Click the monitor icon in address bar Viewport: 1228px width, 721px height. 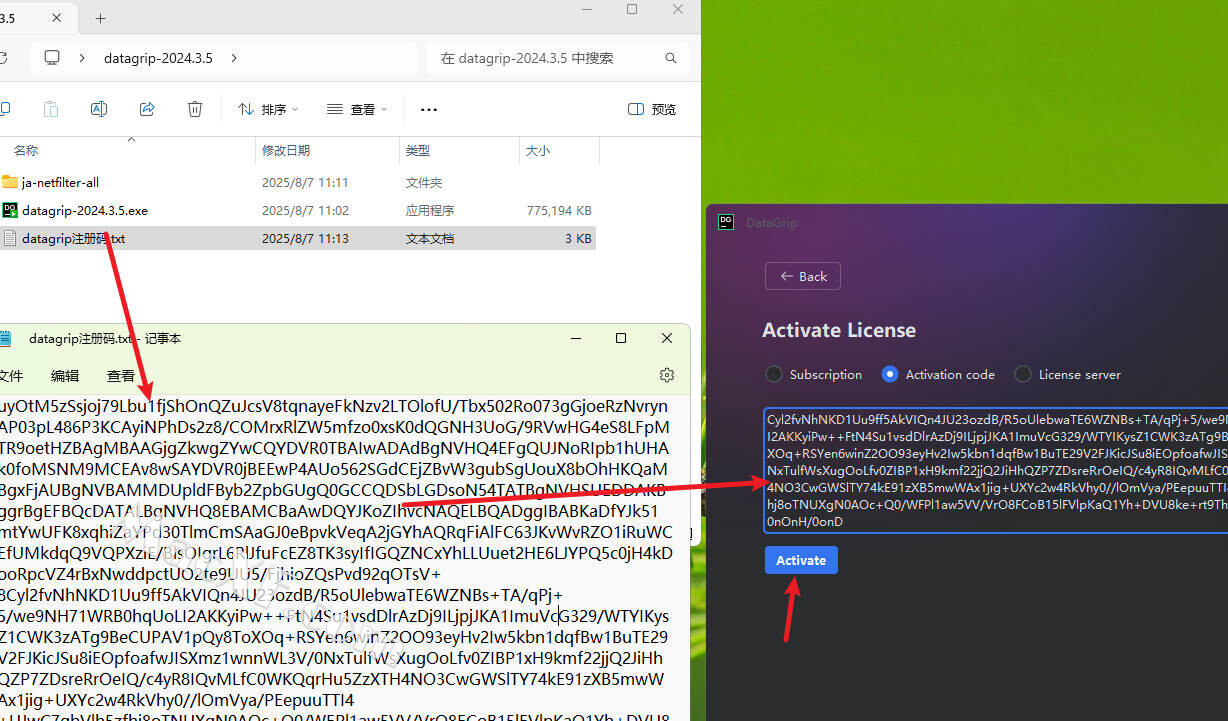pyautogui.click(x=53, y=58)
